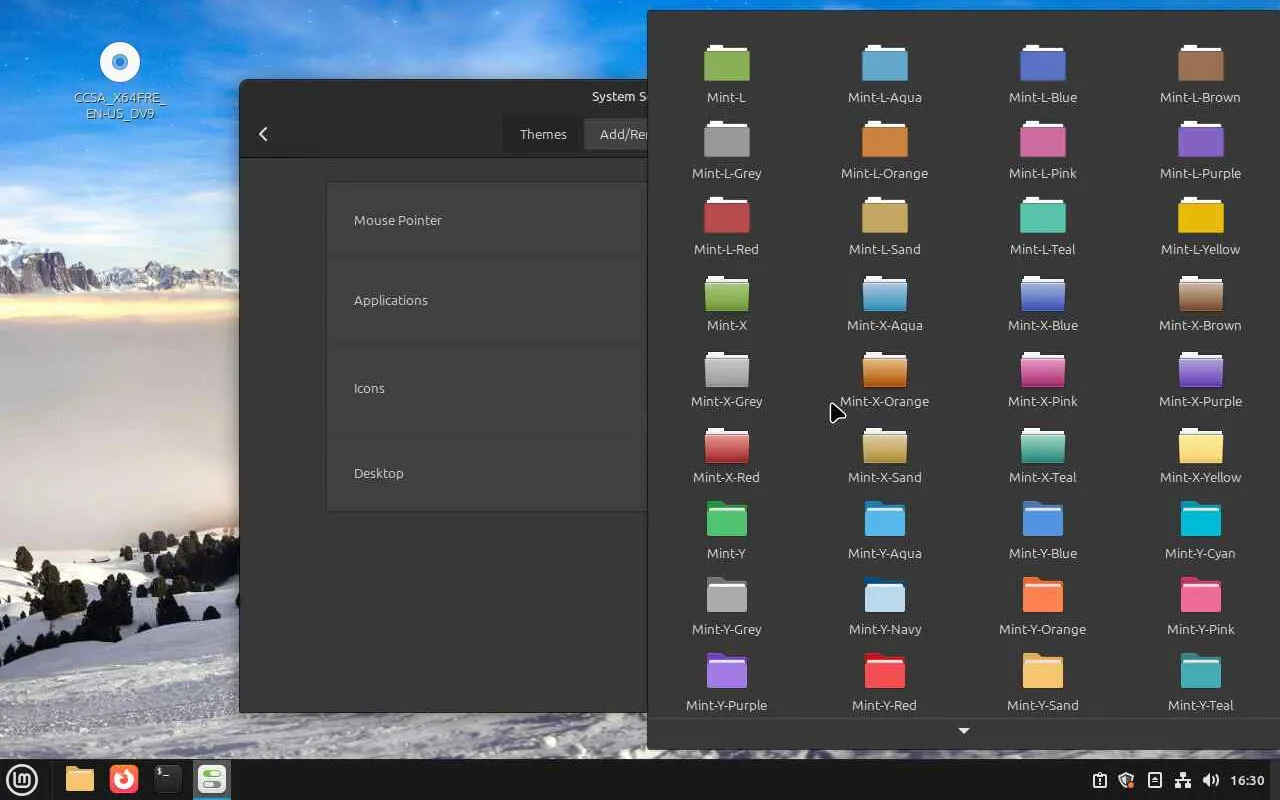
Task: Select the Mint-L-Red icon theme
Action: click(726, 226)
